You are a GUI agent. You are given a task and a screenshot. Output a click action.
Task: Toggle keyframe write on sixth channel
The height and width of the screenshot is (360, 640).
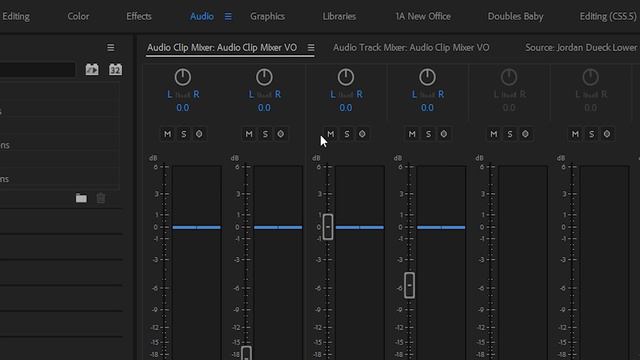(x=607, y=134)
